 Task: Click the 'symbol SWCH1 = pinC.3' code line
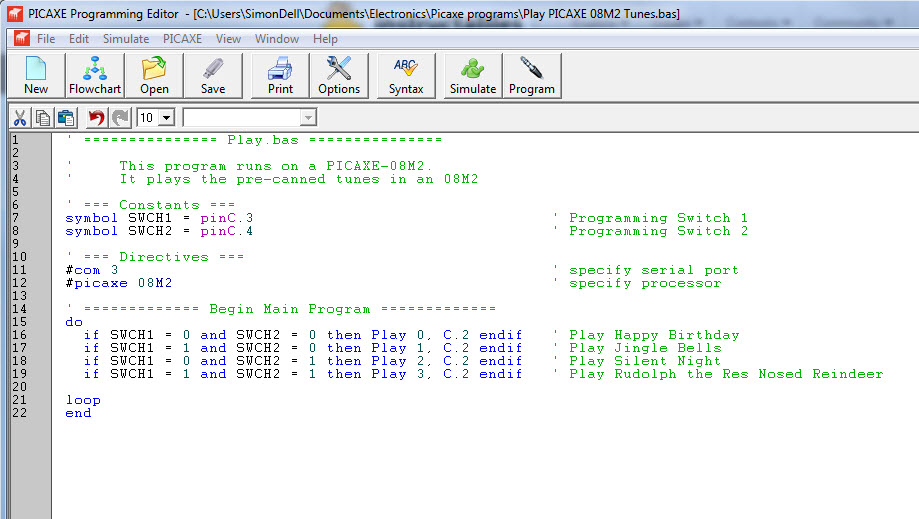[159, 218]
